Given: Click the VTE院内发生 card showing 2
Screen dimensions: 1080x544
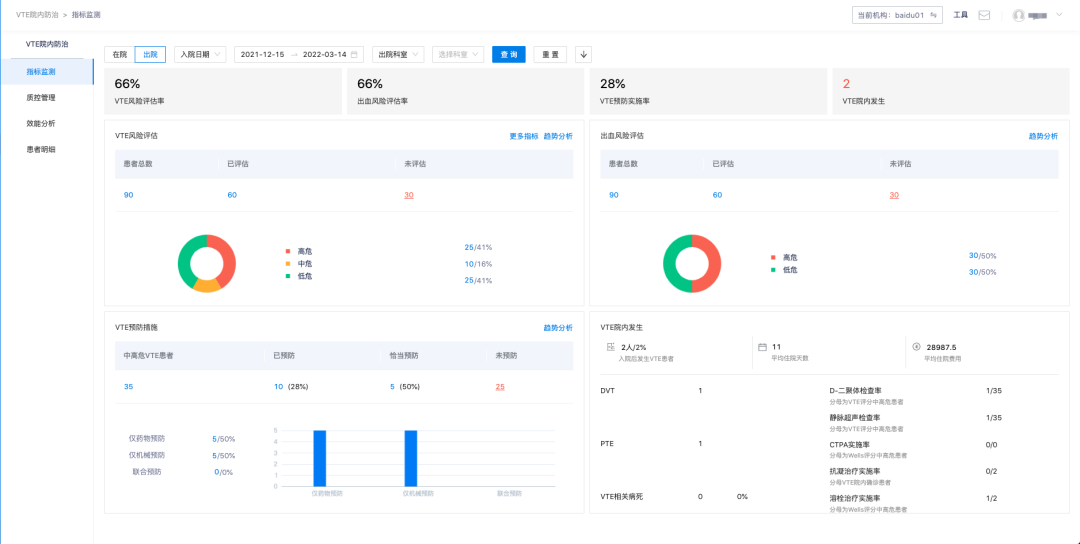Looking at the screenshot, I should (x=951, y=92).
